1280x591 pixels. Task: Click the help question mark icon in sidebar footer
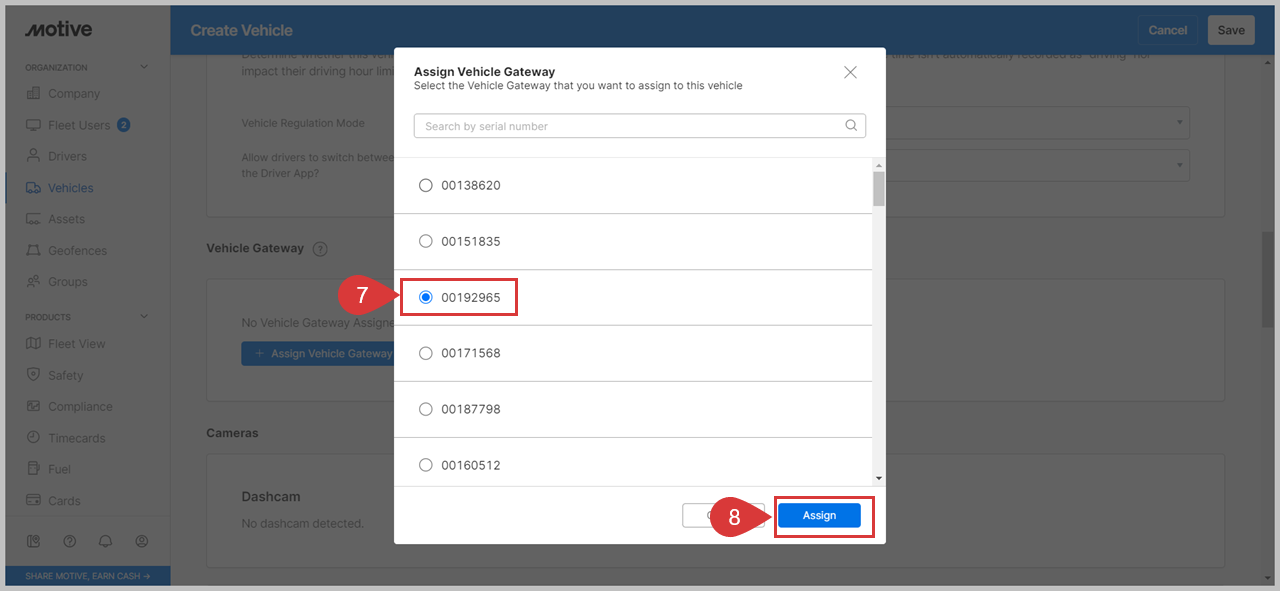click(x=70, y=541)
